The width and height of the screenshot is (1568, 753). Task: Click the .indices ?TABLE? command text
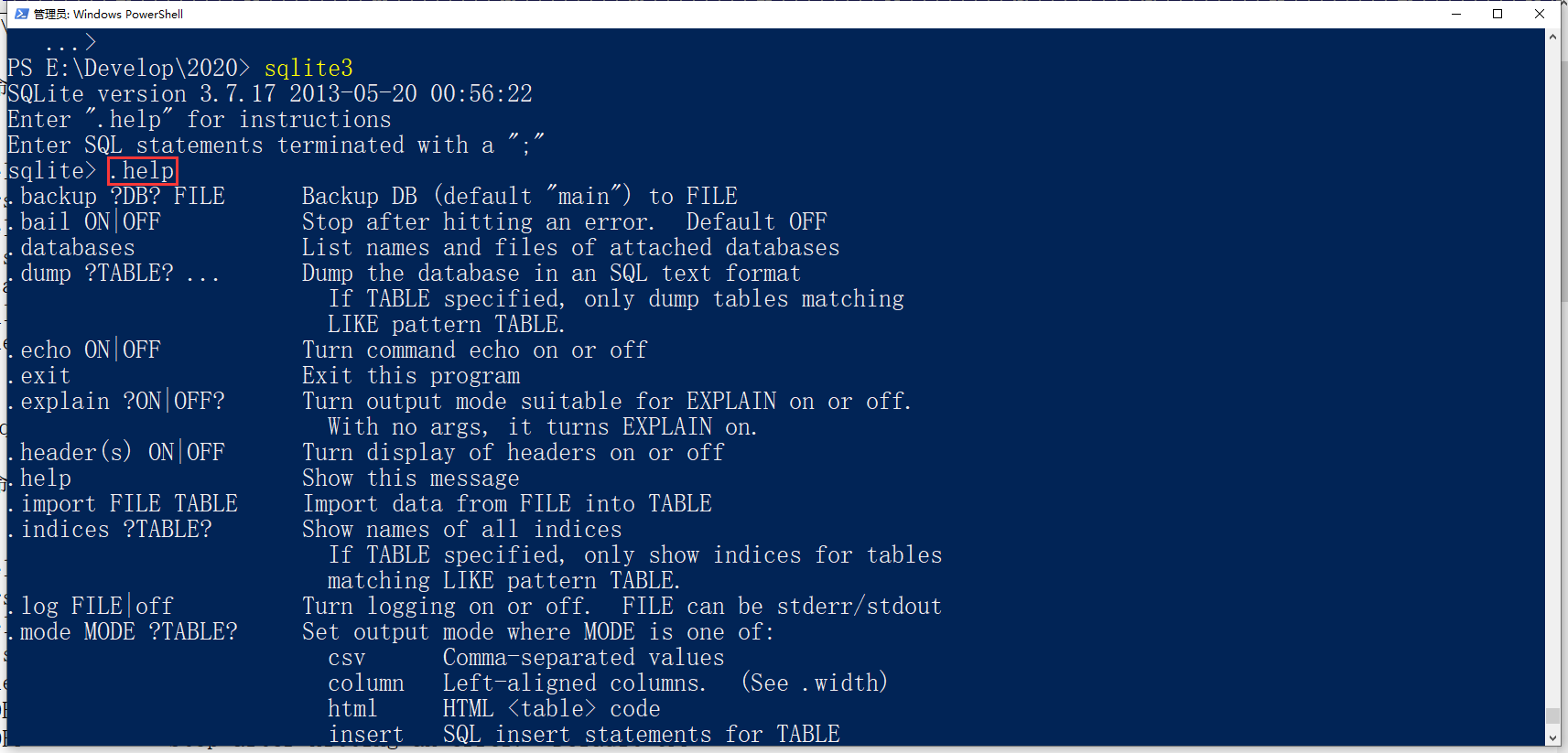[x=111, y=530]
